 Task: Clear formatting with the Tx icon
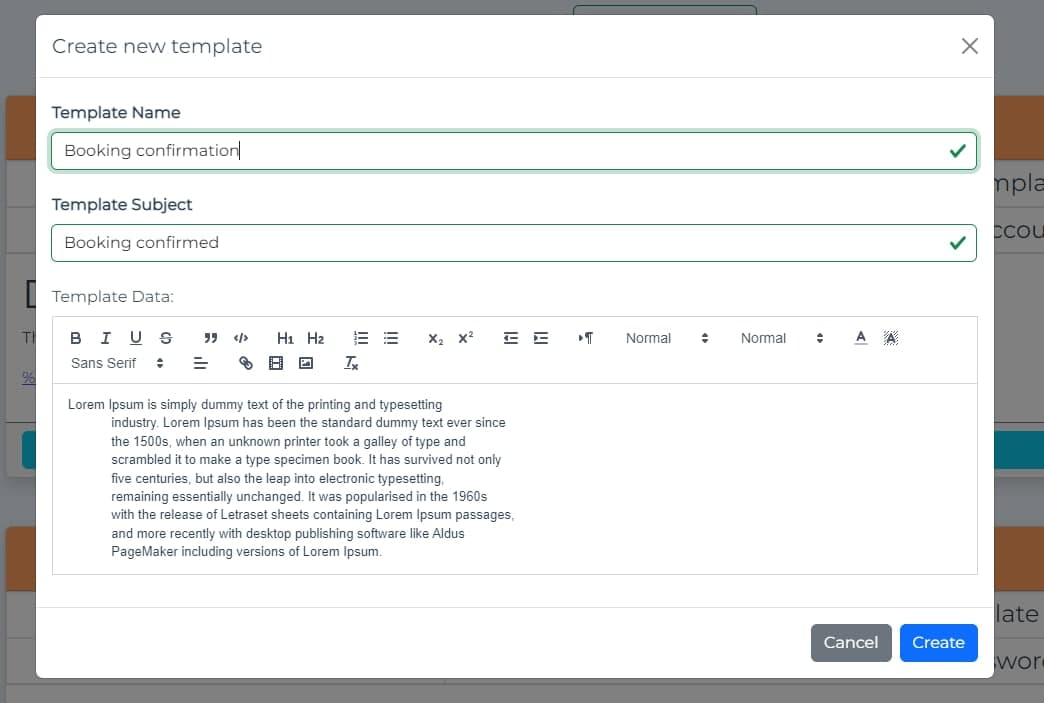point(350,363)
